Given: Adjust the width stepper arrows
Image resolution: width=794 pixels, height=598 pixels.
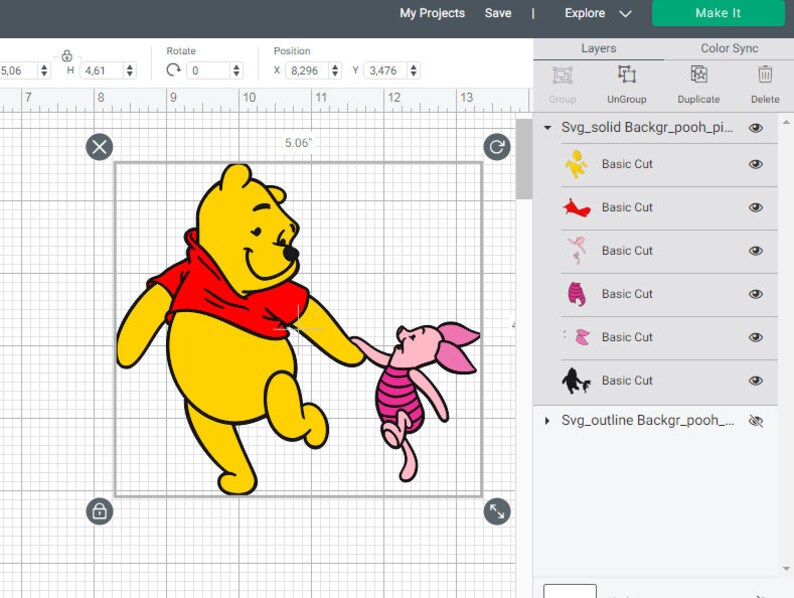Looking at the screenshot, I should coord(44,70).
